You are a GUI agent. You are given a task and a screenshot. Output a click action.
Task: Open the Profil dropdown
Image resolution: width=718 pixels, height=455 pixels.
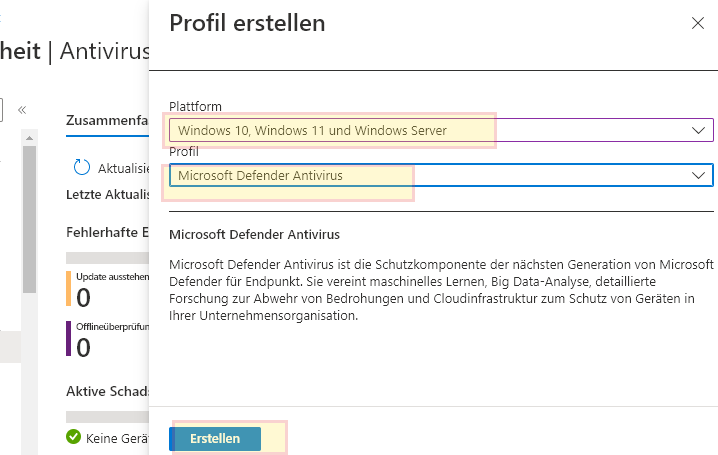440,175
